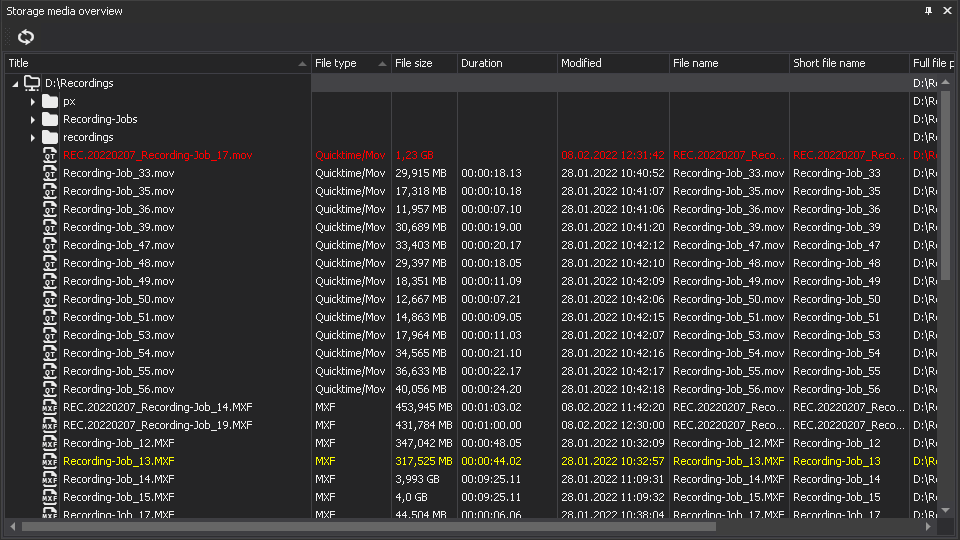Click the file icon of Recording-Job_54.mov
Image resolution: width=960 pixels, height=540 pixels.
pyautogui.click(x=50, y=353)
